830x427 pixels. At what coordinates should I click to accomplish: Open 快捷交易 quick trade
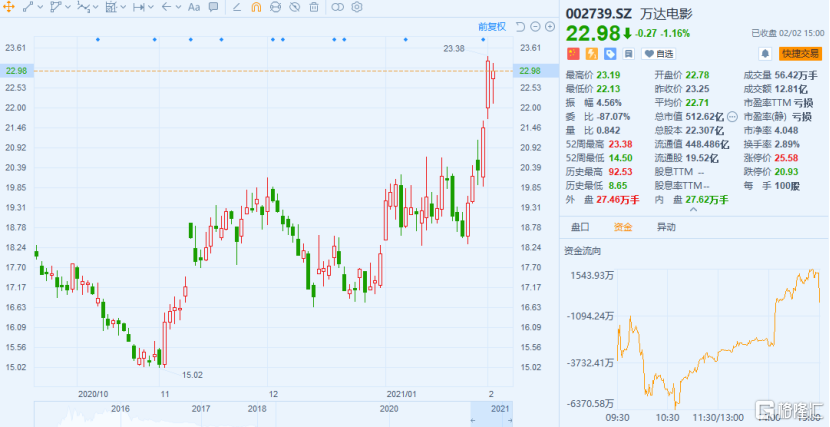800,53
